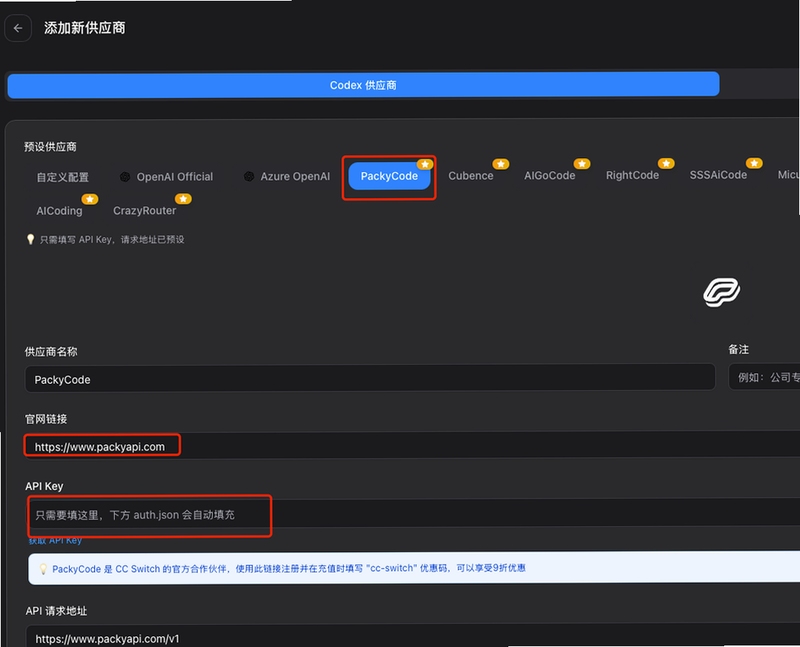
Task: Click the back arrow button
Action: (x=18, y=28)
